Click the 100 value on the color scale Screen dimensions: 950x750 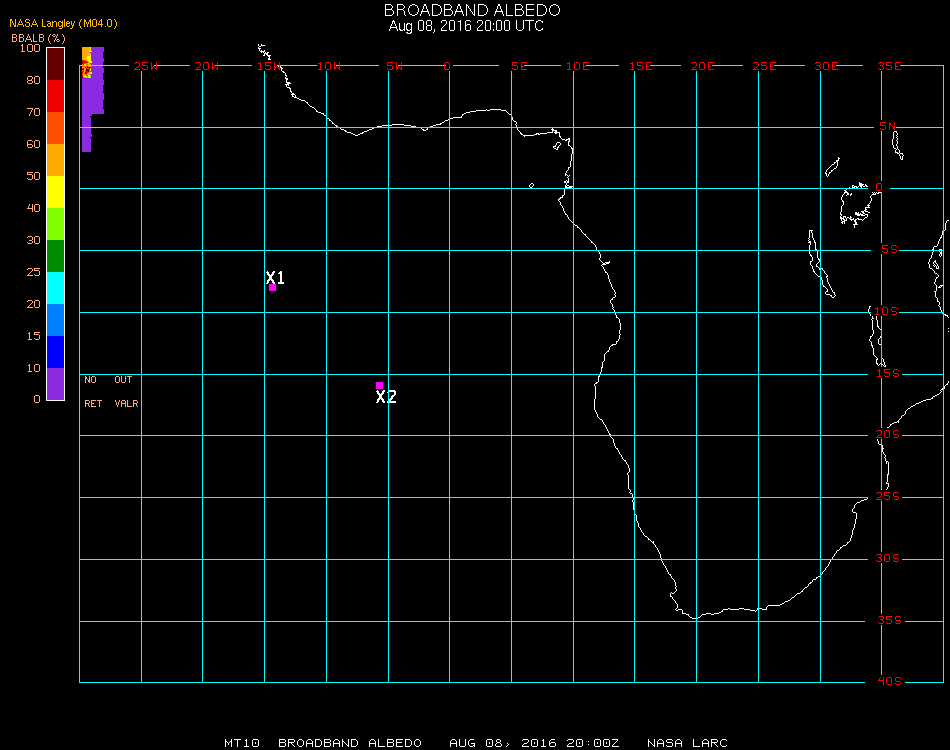click(x=30, y=48)
